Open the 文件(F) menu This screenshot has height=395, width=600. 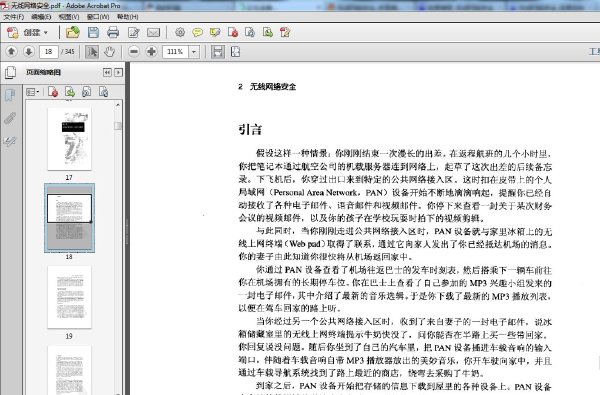[13, 17]
